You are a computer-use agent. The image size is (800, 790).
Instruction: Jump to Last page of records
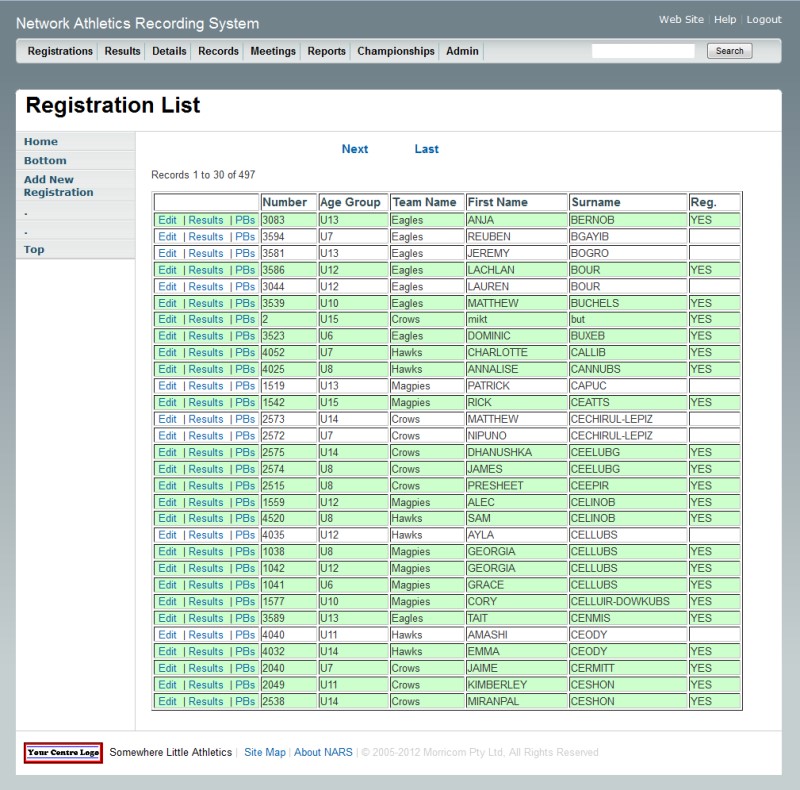tap(426, 149)
